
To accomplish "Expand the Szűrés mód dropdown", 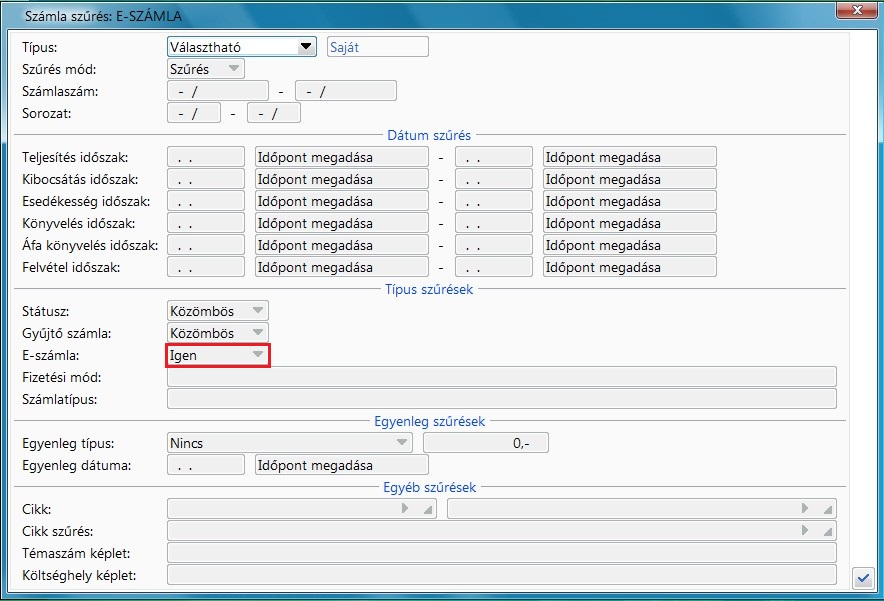I will (233, 69).
